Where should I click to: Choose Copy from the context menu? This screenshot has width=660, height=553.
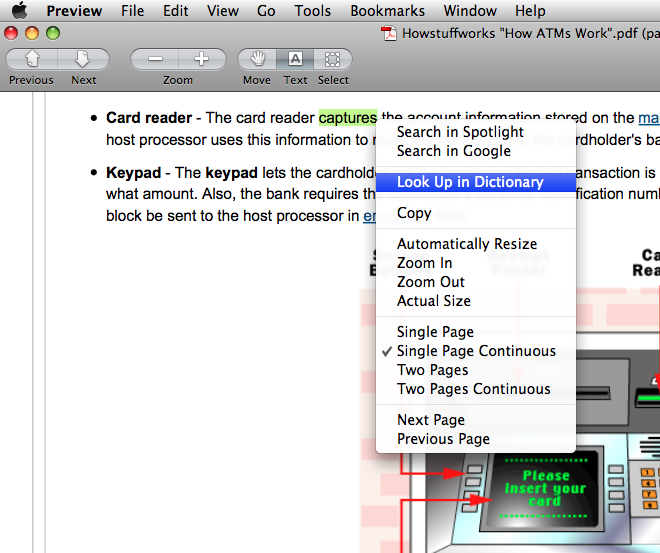(x=476, y=213)
